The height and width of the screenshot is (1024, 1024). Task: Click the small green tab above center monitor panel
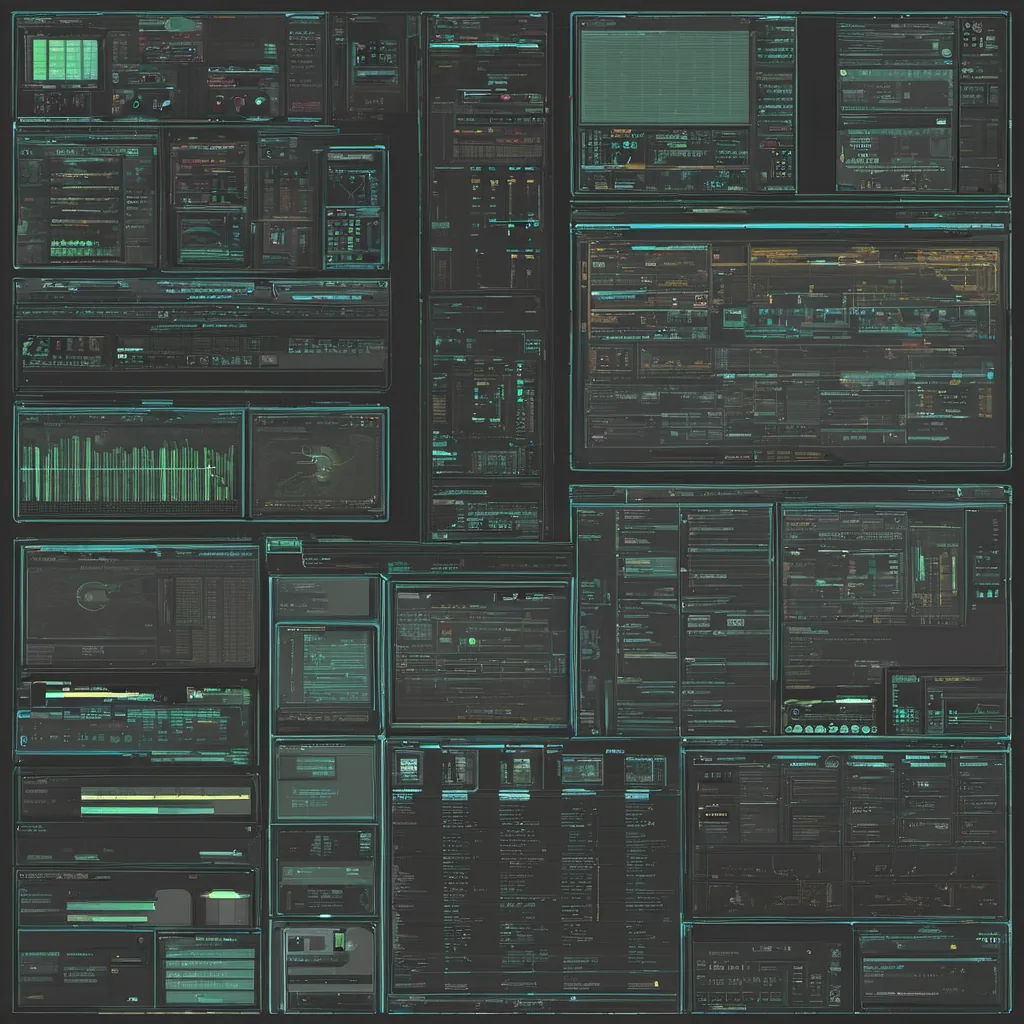284,544
